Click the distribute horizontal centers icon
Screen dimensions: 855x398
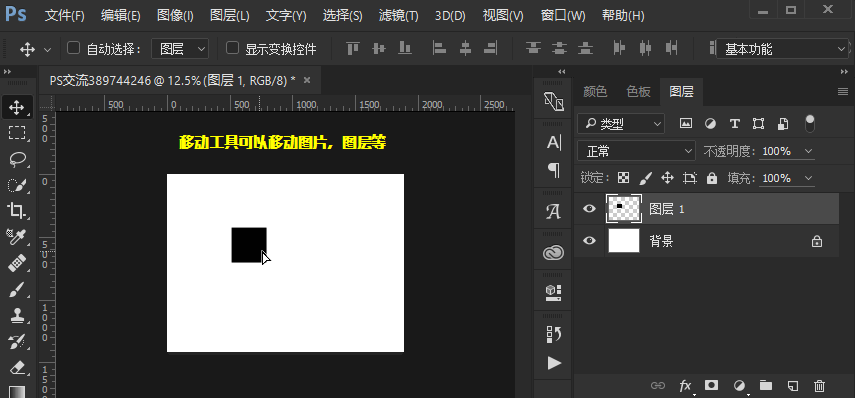(646, 49)
